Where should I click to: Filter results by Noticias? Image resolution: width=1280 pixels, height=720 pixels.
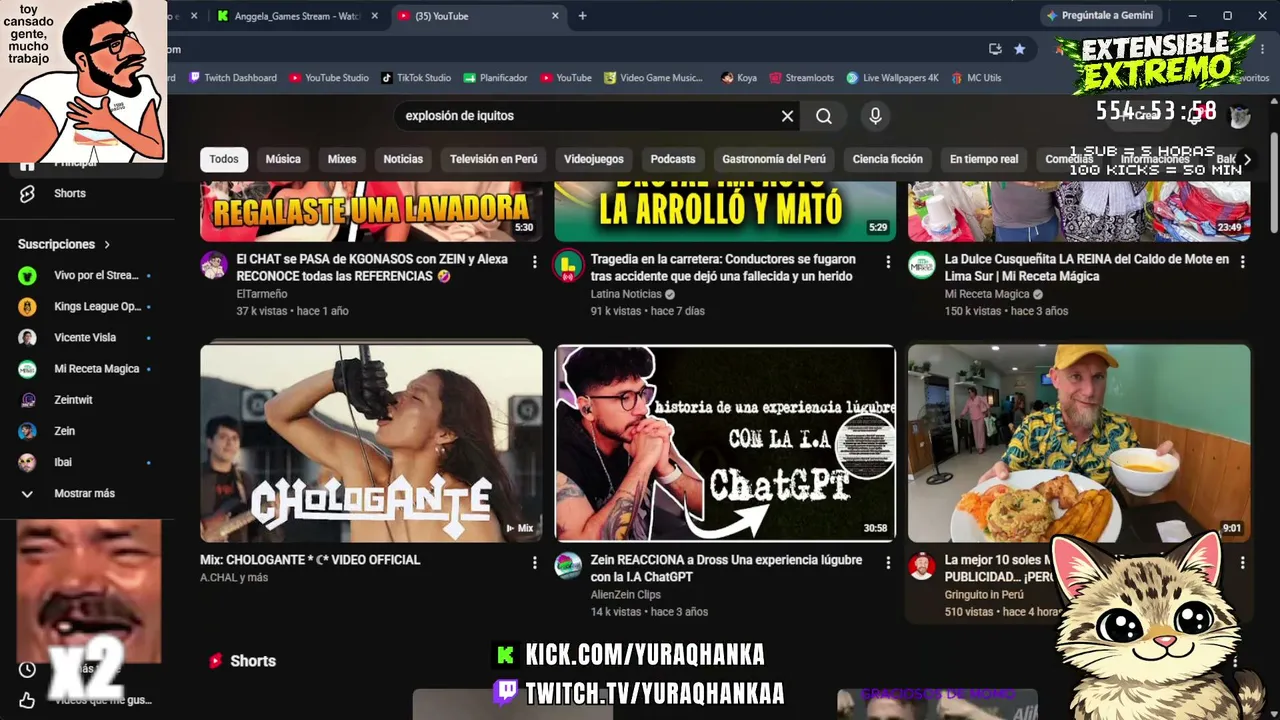(403, 159)
